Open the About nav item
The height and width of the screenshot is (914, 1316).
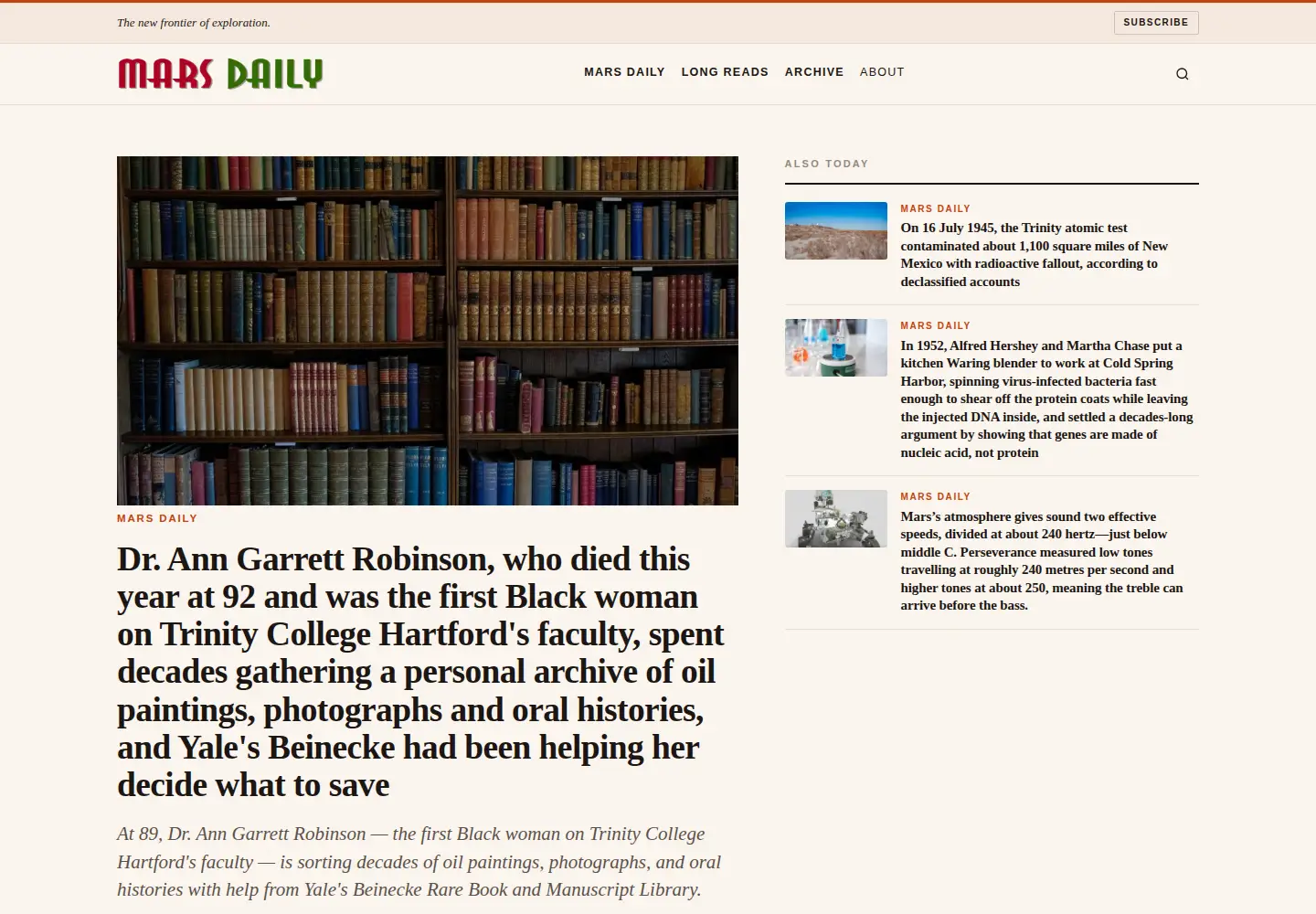[882, 72]
